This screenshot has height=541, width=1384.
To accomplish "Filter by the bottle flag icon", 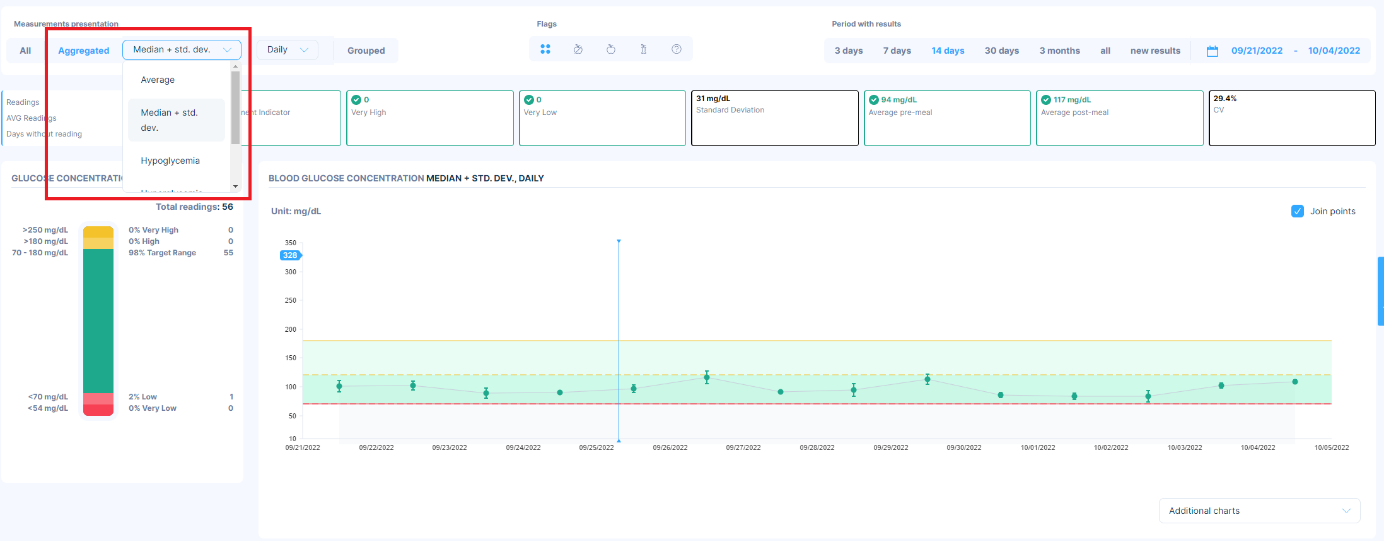I will click(643, 49).
